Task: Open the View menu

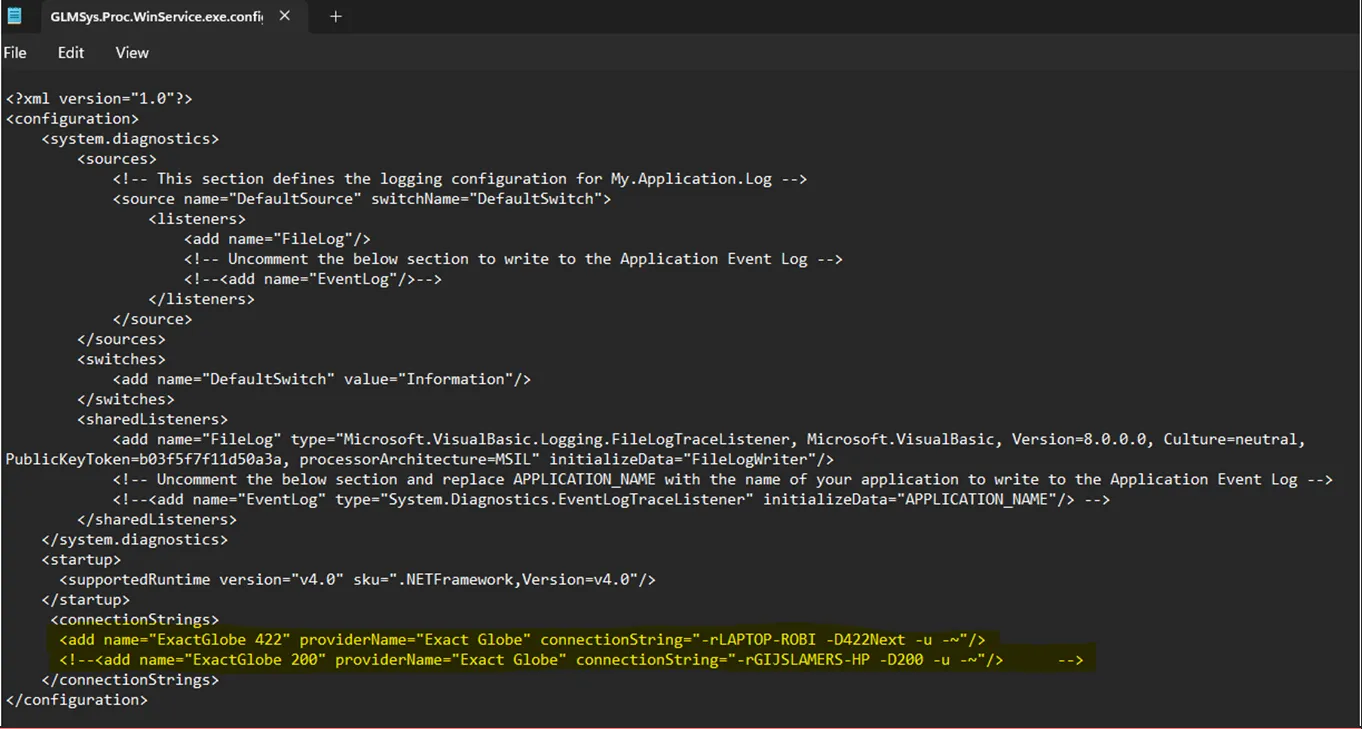Action: (x=132, y=53)
